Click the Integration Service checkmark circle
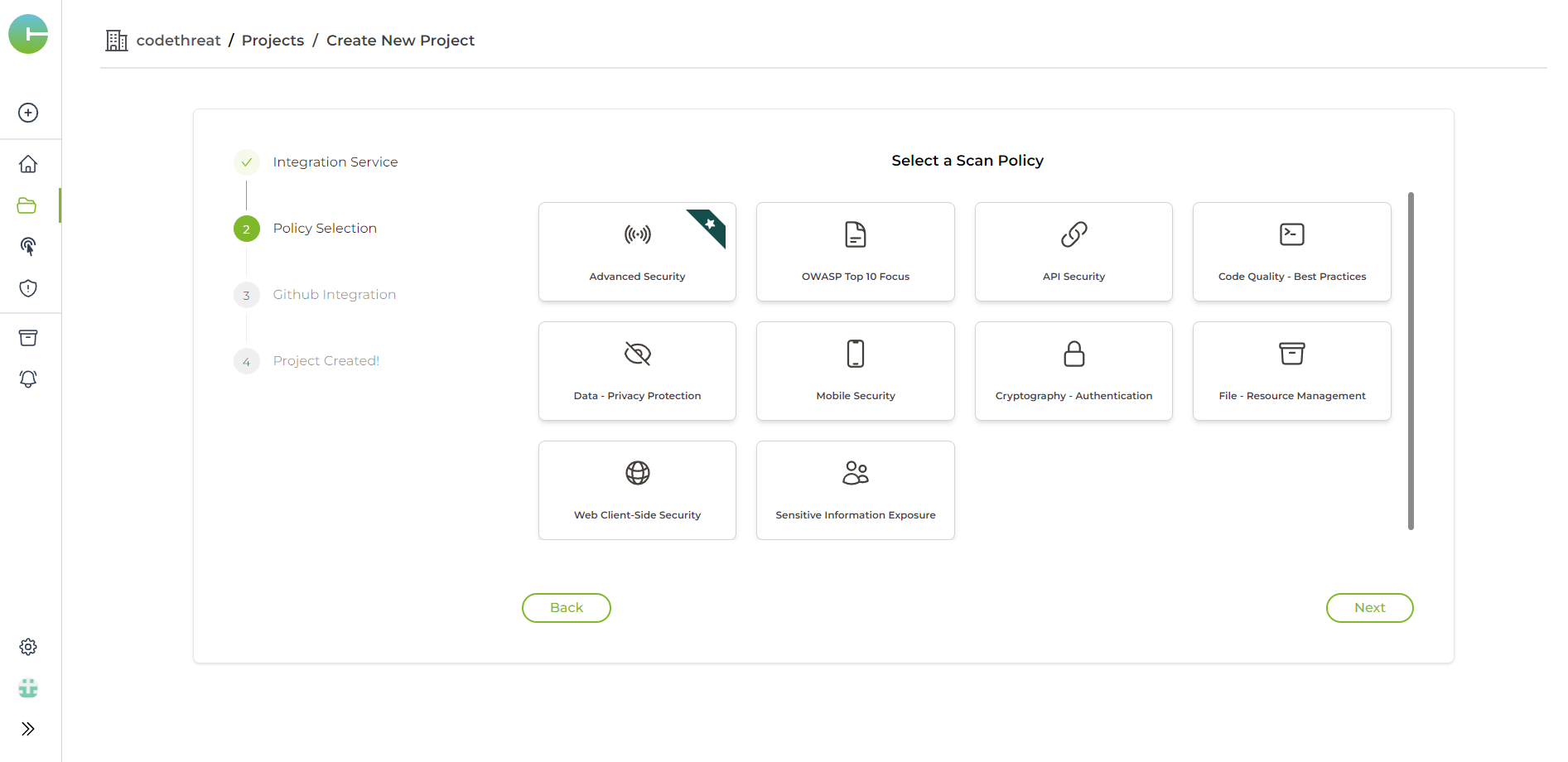 tap(247, 162)
